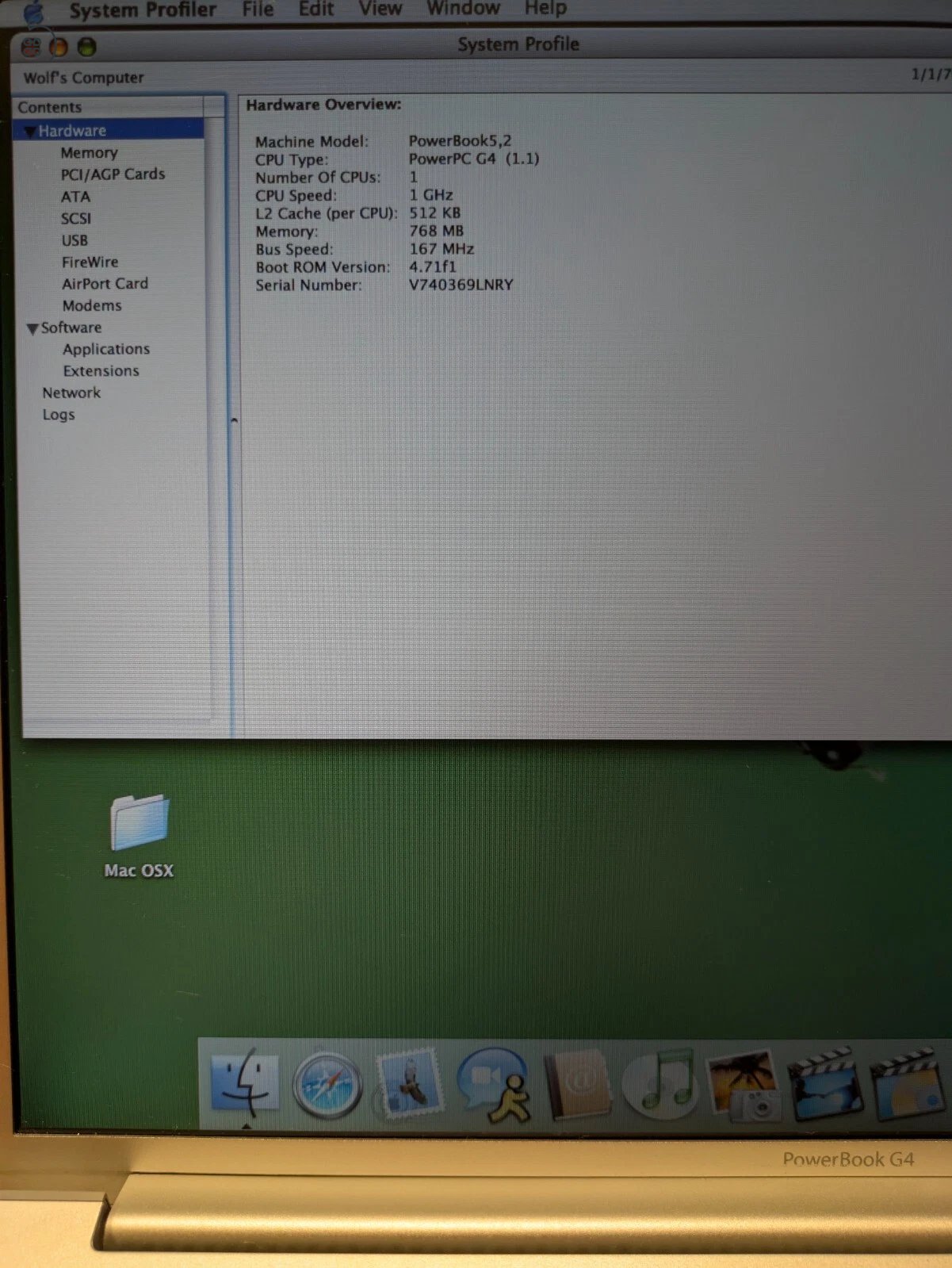Collapse the Hardware disclosure triangle
952x1268 pixels.
tap(29, 132)
